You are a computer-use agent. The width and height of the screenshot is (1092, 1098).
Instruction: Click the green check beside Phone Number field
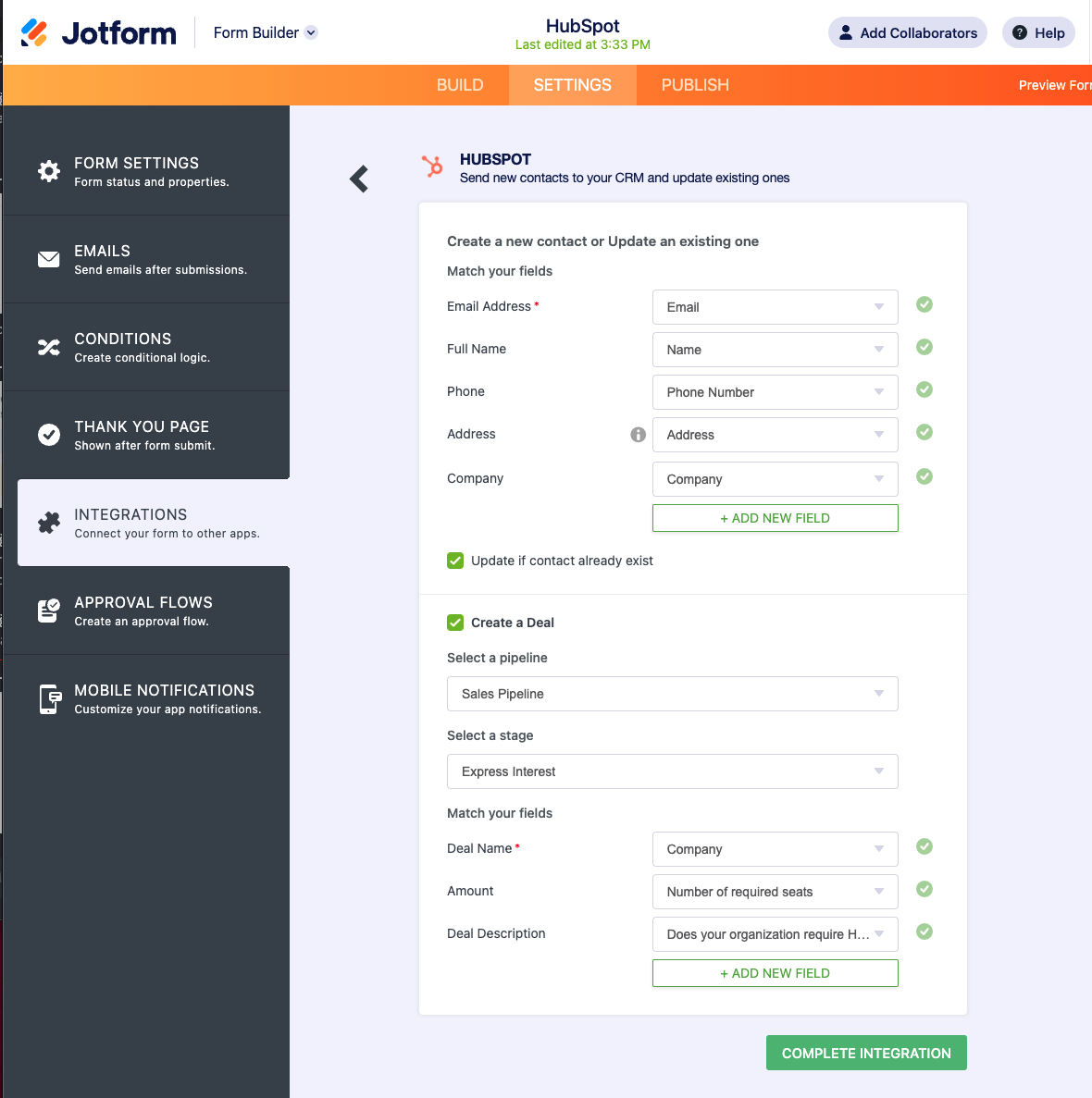tap(924, 390)
